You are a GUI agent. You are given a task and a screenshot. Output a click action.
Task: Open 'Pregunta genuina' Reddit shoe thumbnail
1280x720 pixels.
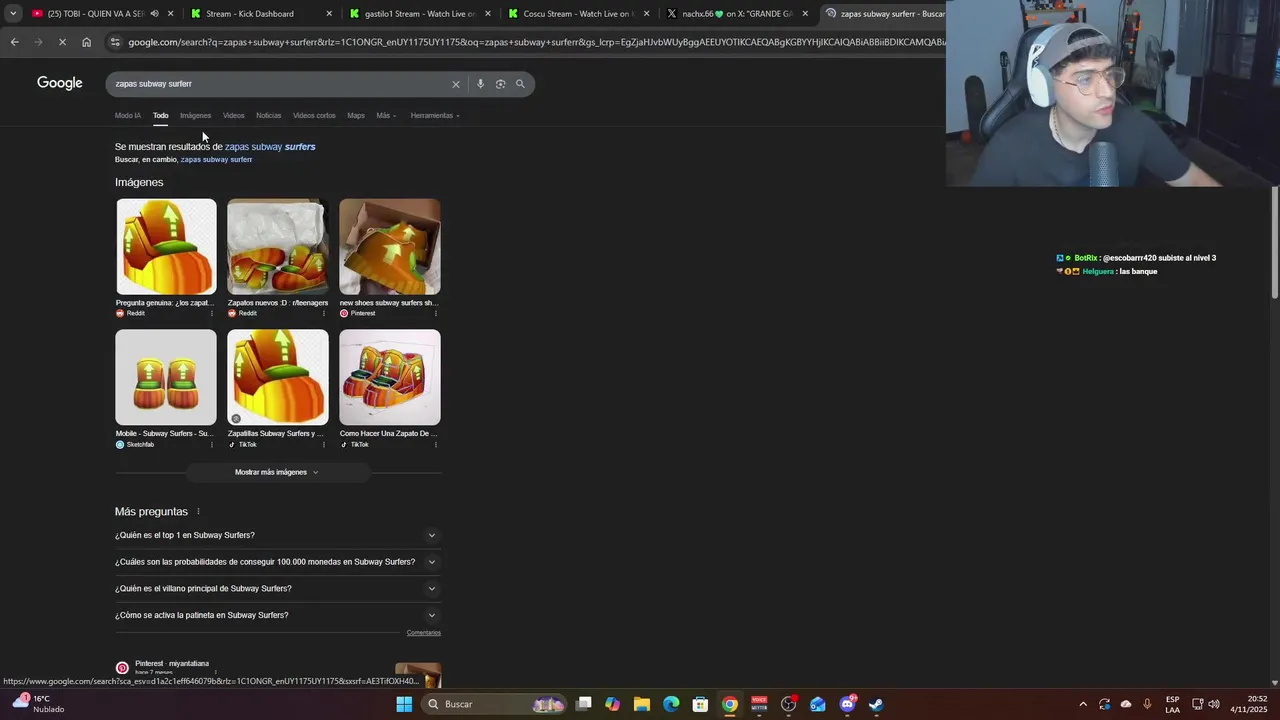166,247
